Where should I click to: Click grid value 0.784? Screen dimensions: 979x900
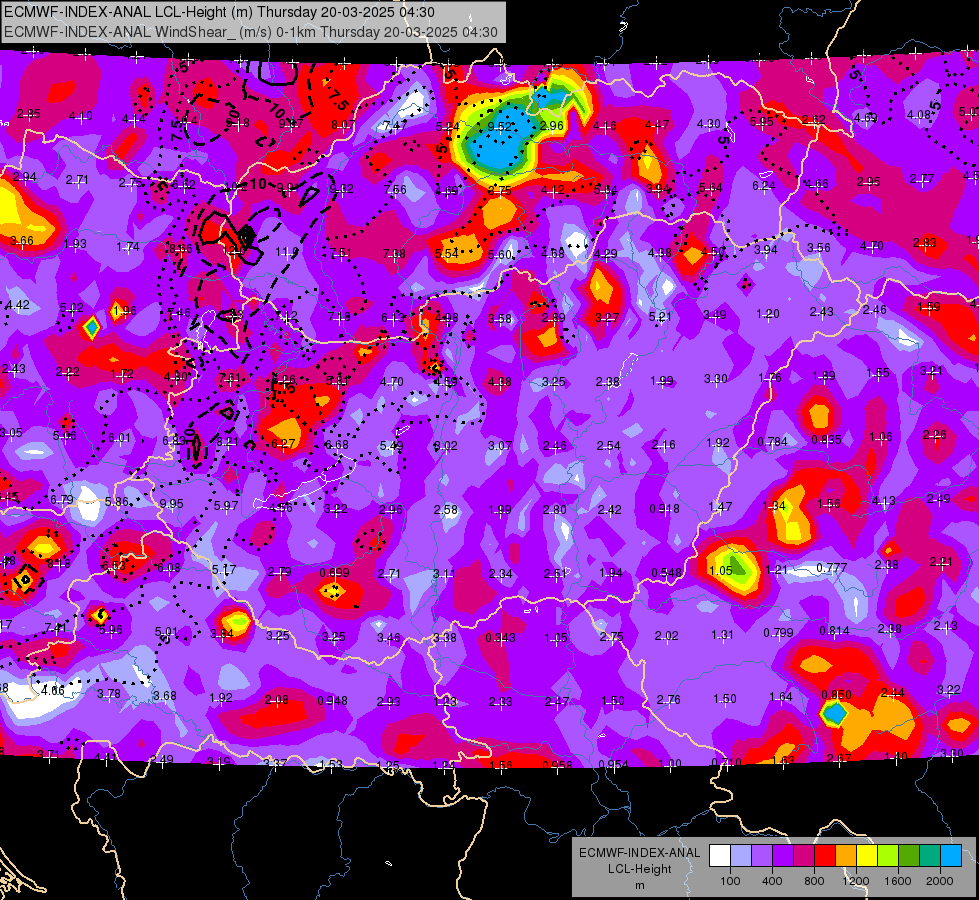[x=772, y=442]
